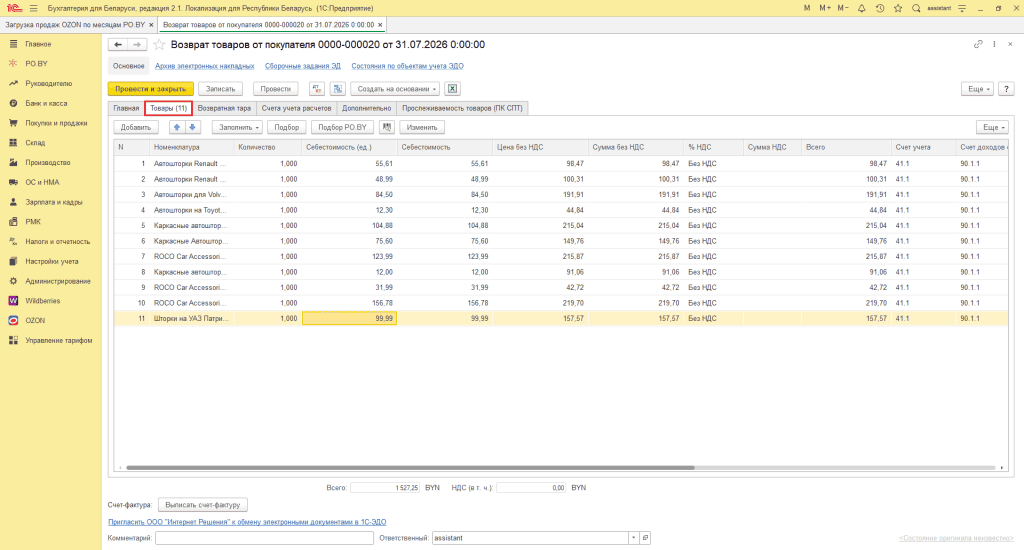Open Банк и касса in sidebar

point(46,103)
